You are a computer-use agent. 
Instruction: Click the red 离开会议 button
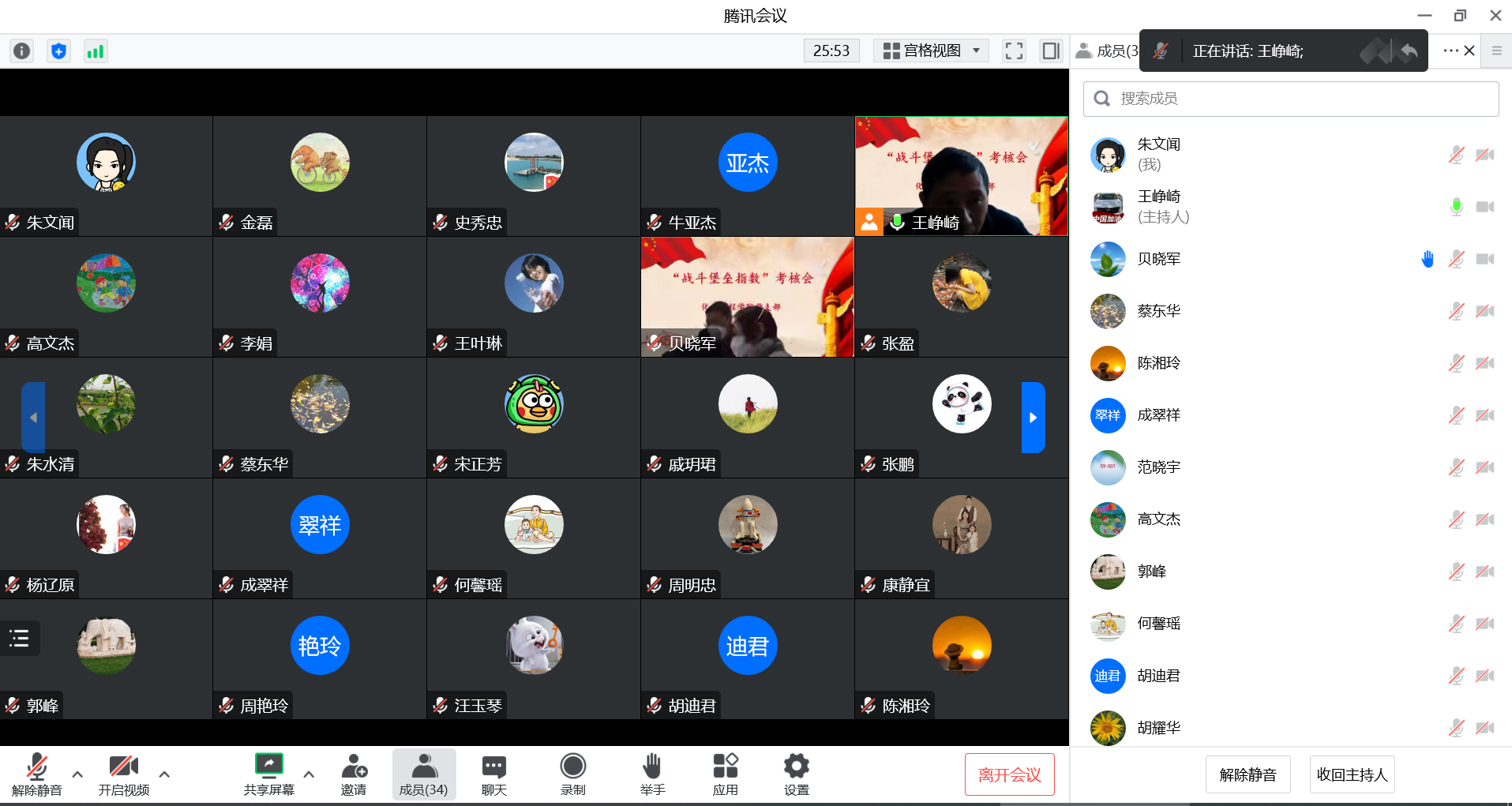pyautogui.click(x=1009, y=774)
